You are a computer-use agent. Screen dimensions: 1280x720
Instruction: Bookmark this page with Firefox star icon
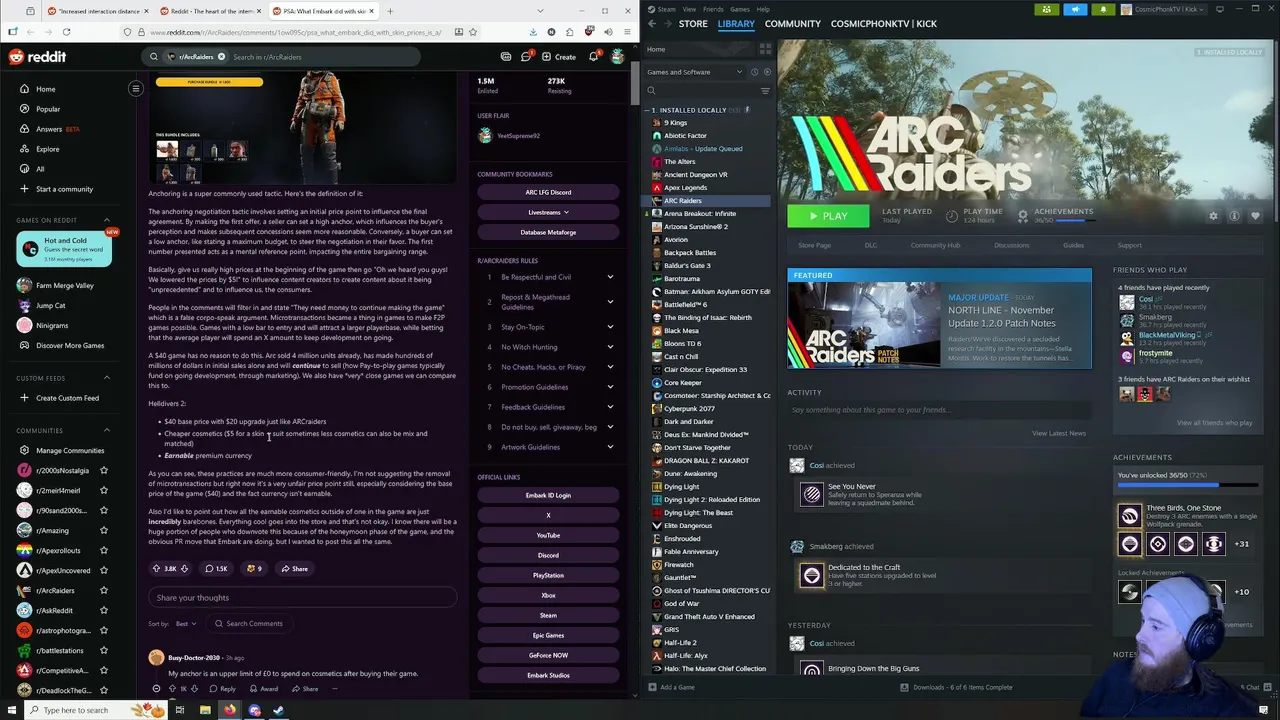point(473,32)
